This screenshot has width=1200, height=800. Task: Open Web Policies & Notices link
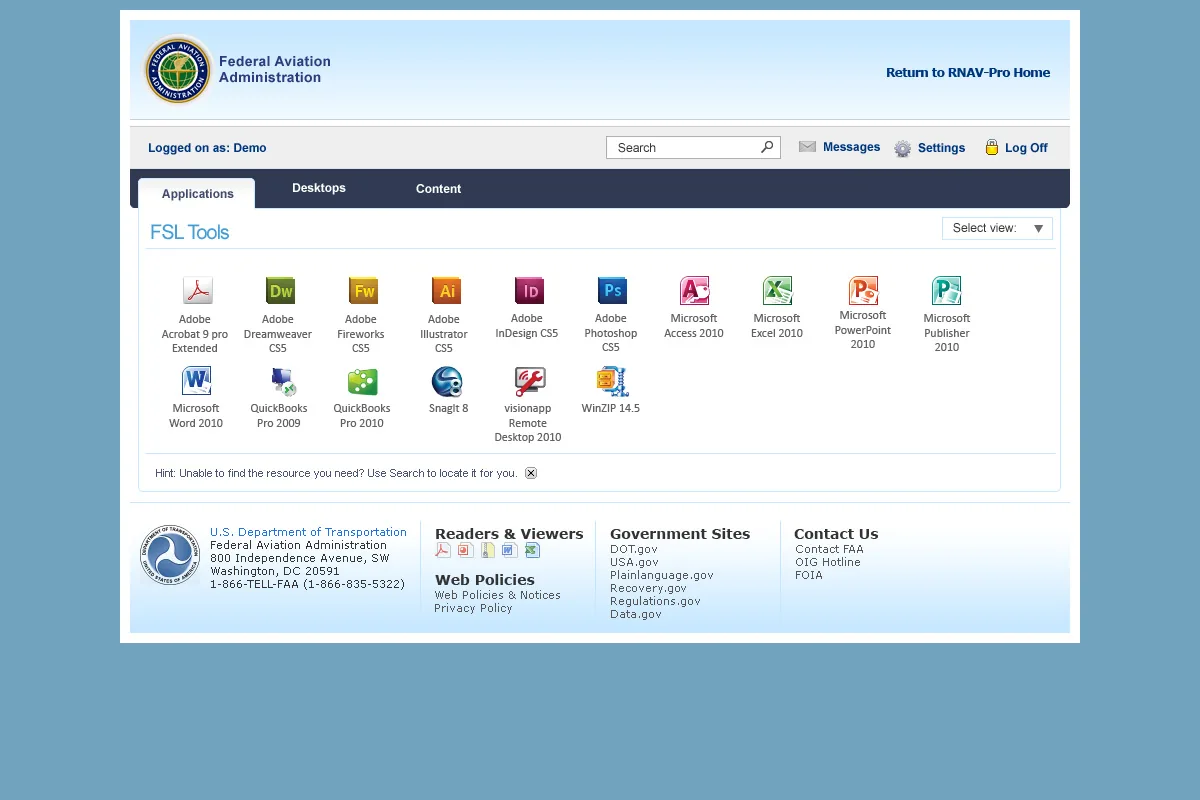(x=498, y=595)
